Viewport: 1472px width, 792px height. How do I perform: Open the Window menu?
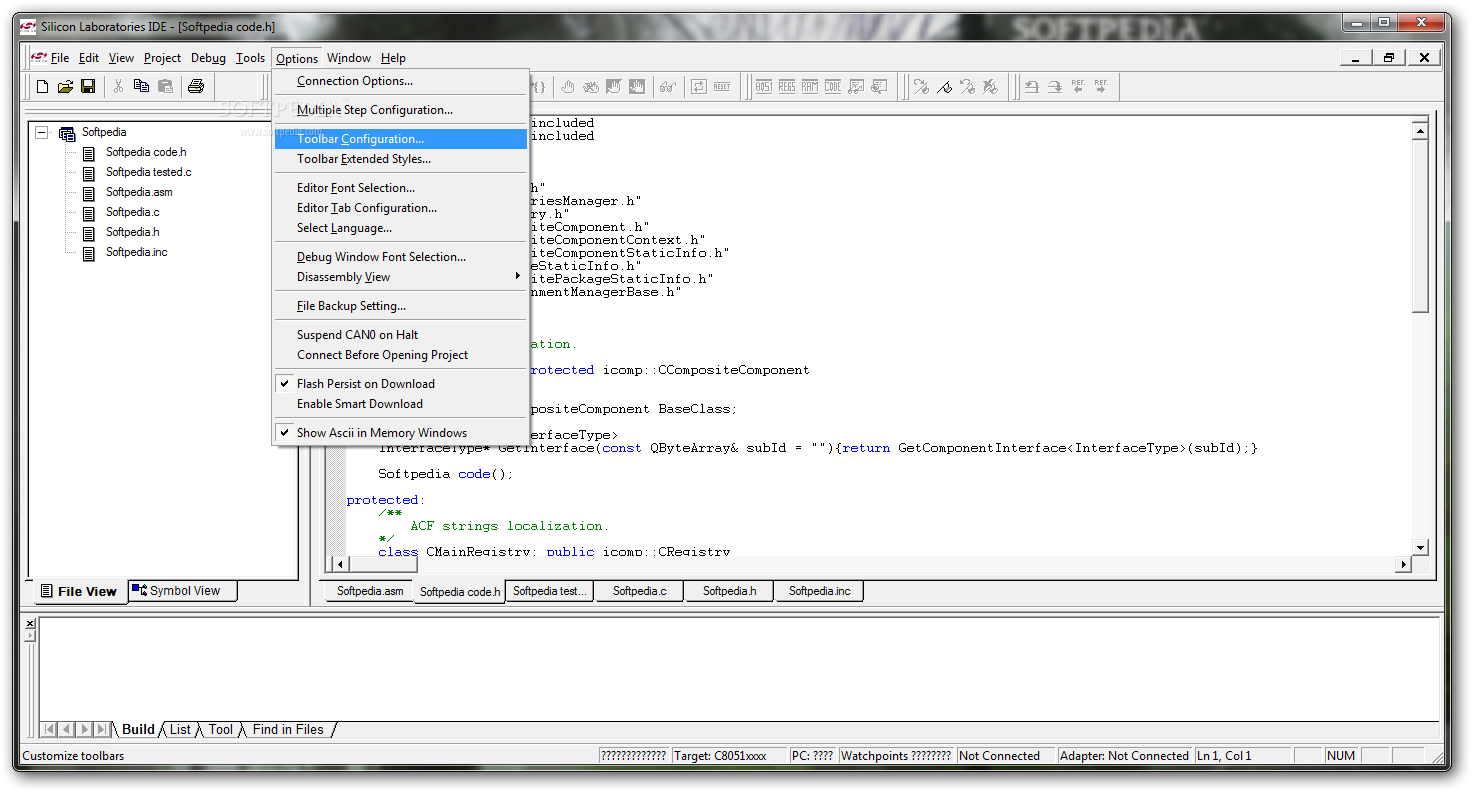[x=349, y=58]
